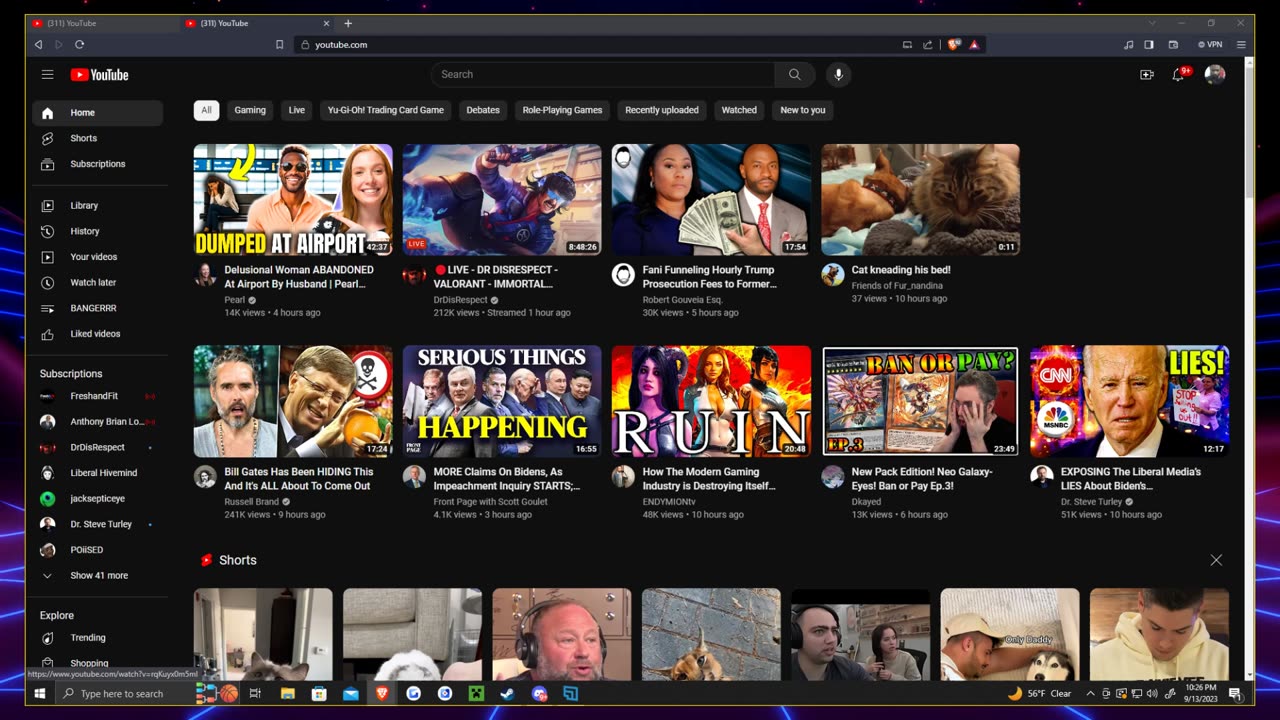1280x720 pixels.
Task: Click the Brave VPN button
Action: click(1210, 44)
